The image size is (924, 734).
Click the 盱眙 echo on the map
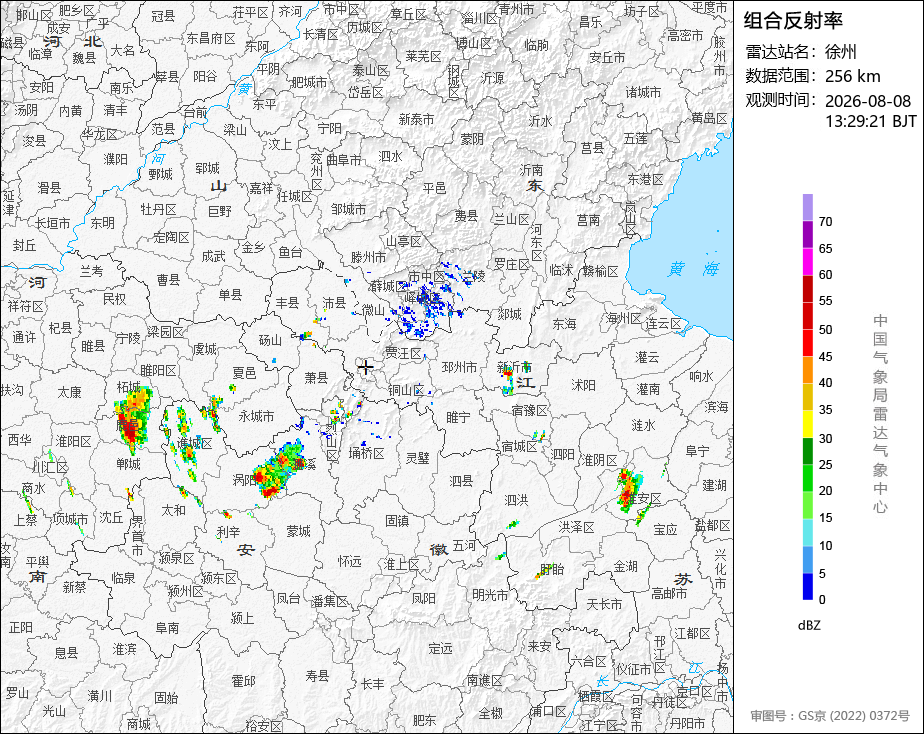(x=539, y=573)
